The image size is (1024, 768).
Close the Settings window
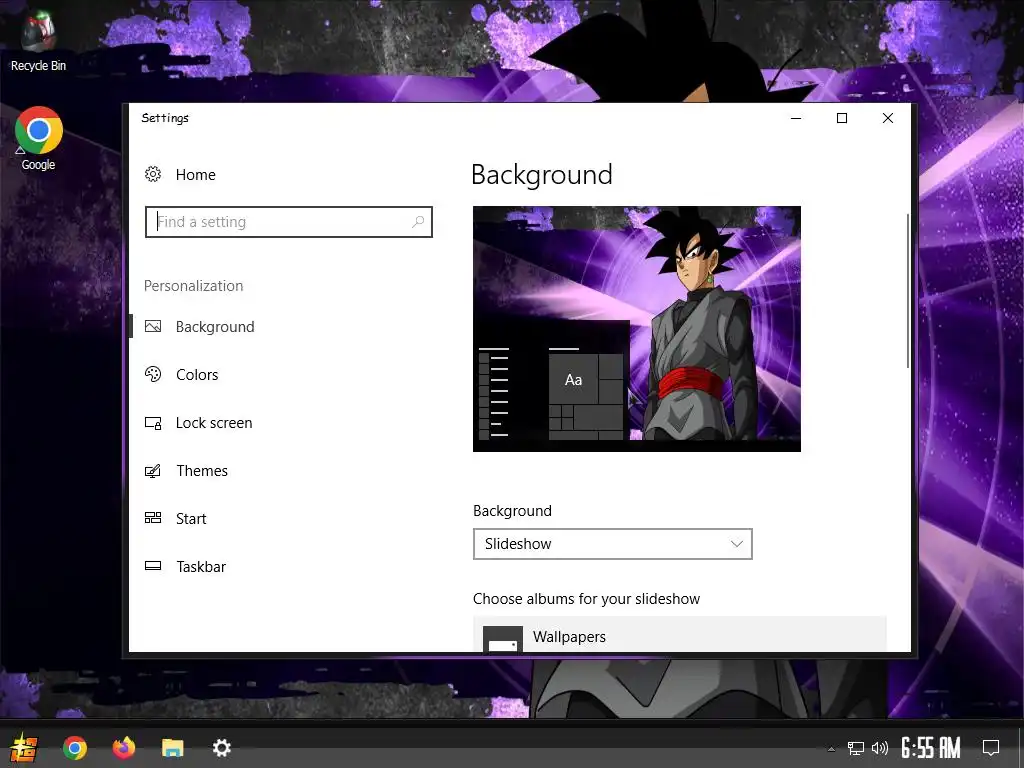(x=888, y=118)
